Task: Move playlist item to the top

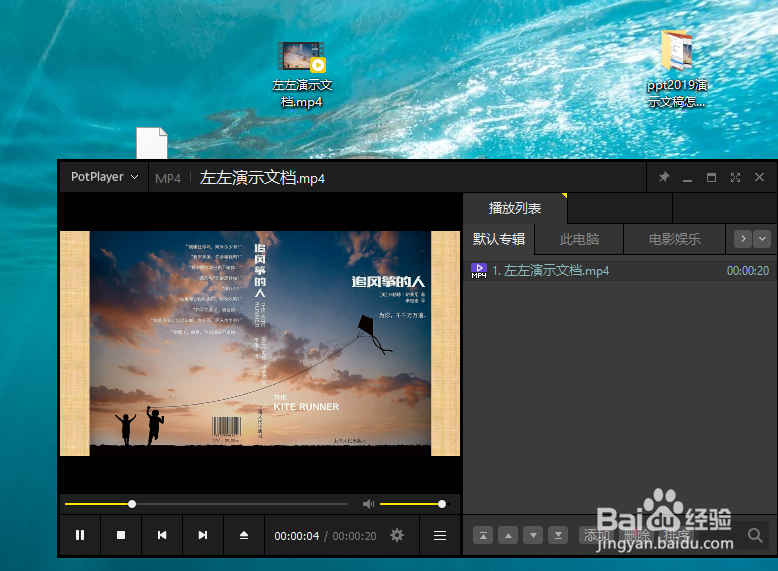Action: click(x=483, y=535)
